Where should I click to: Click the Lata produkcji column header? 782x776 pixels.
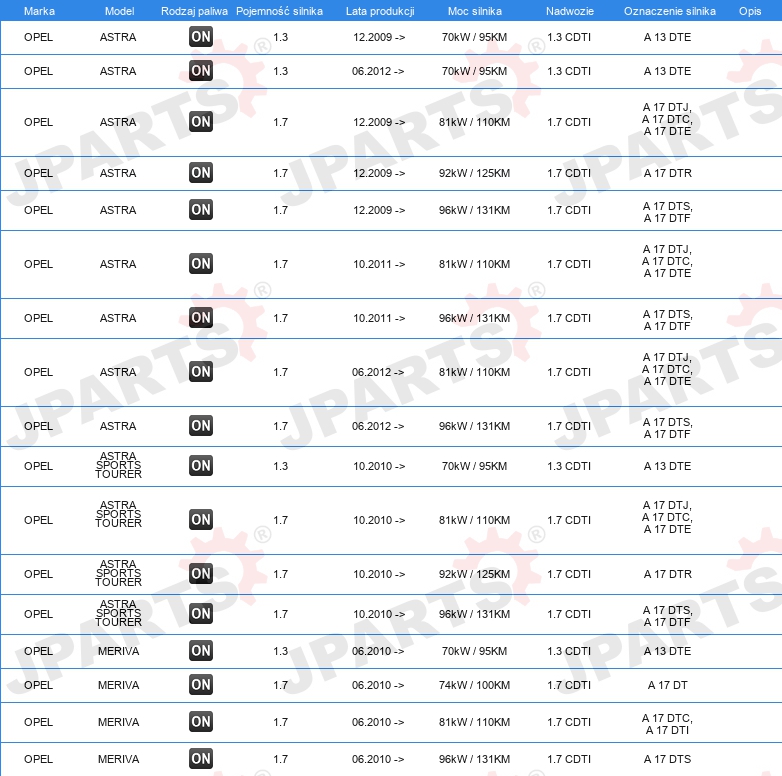point(380,11)
